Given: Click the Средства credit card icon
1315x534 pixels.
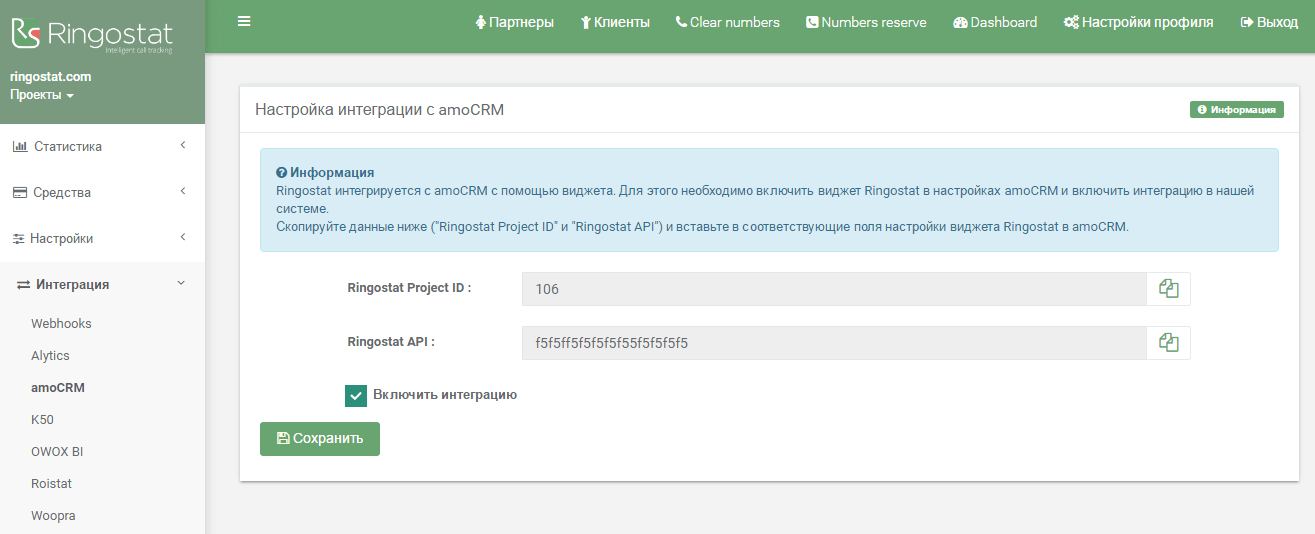Looking at the screenshot, I should pos(20,193).
